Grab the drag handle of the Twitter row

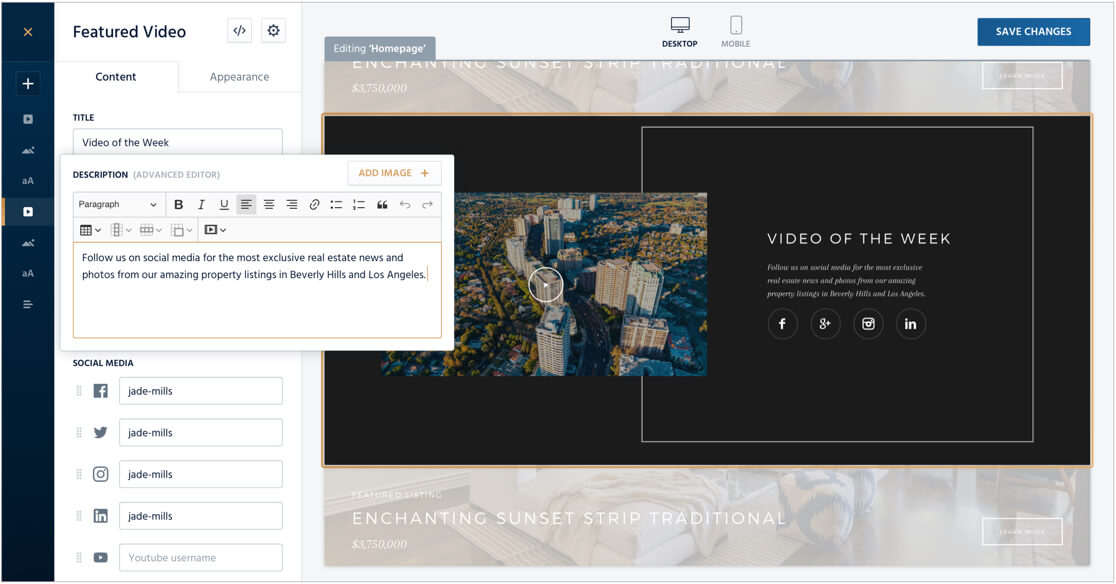point(79,433)
